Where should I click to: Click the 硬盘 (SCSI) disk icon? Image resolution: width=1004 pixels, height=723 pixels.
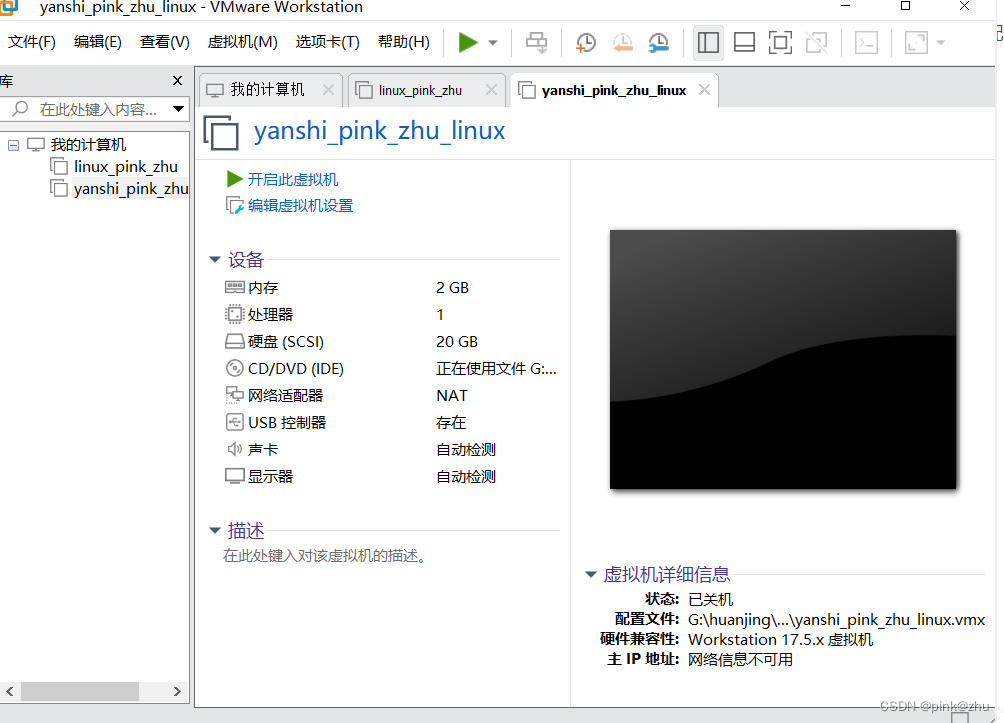(234, 341)
